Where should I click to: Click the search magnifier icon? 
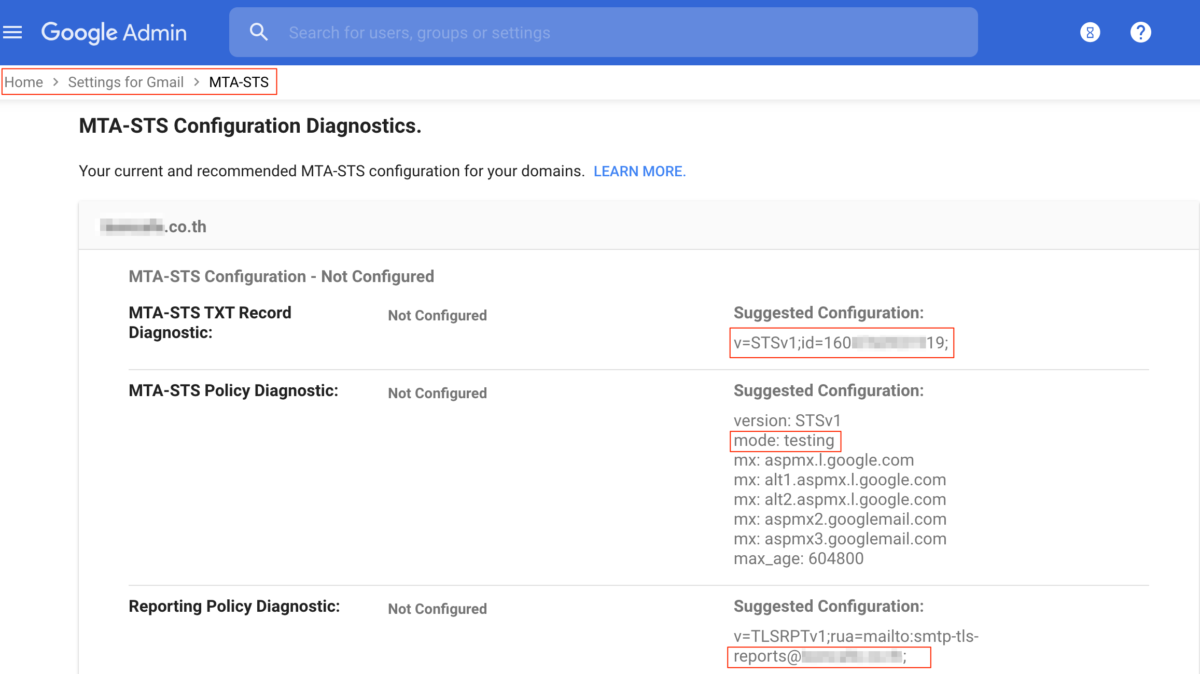click(259, 31)
